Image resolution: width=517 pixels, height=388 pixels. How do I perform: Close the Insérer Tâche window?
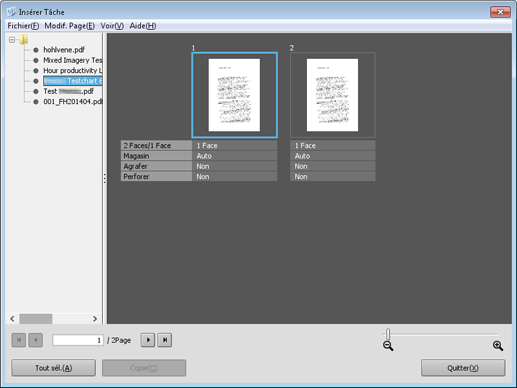coord(500,12)
